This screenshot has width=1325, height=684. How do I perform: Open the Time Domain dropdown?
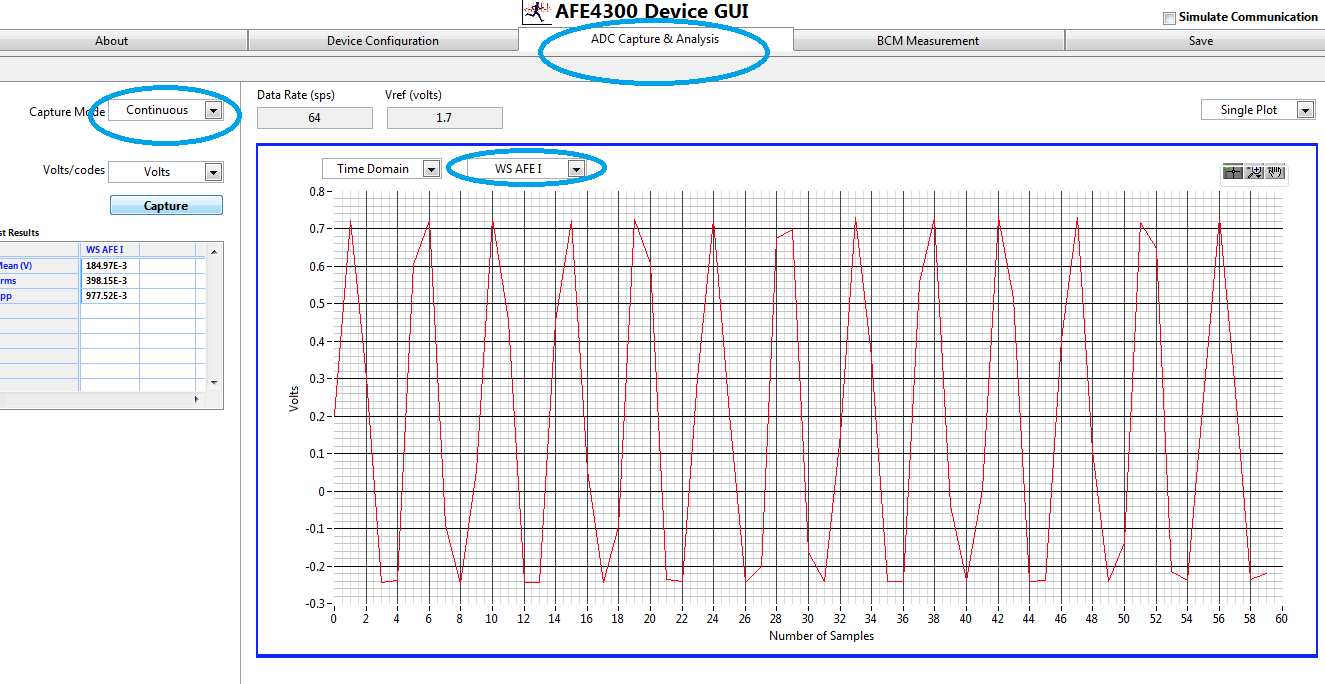(x=381, y=169)
